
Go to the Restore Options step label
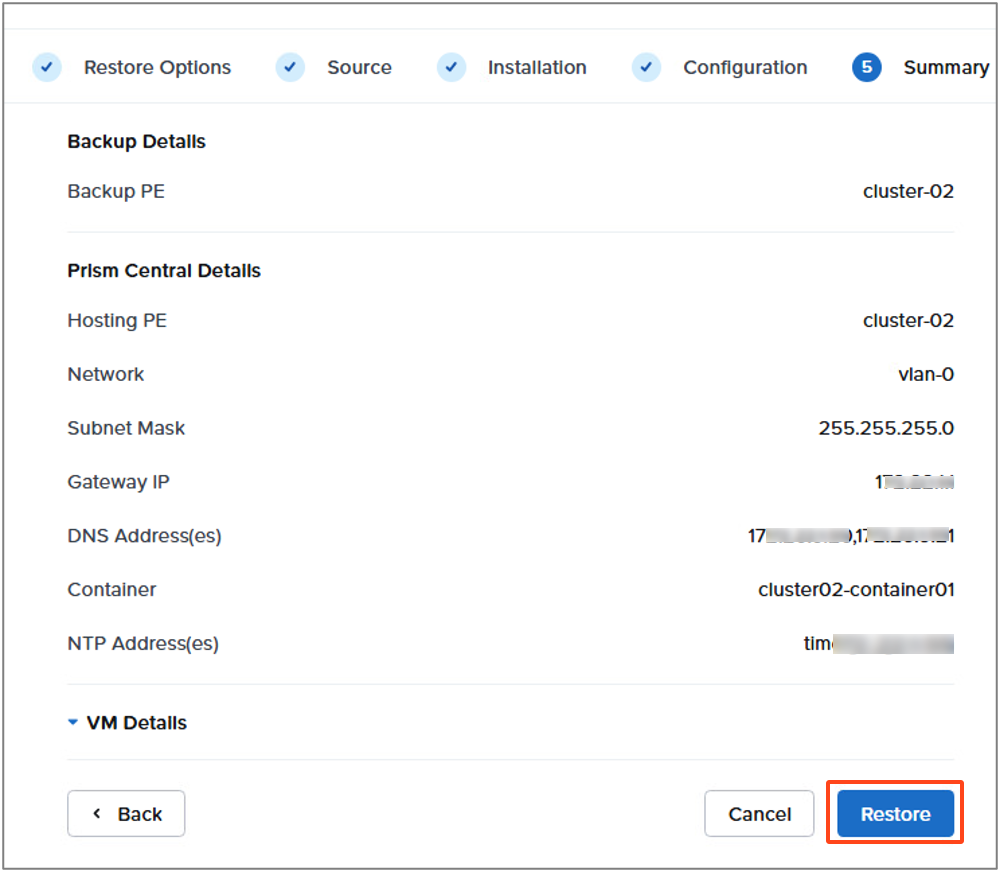158,68
